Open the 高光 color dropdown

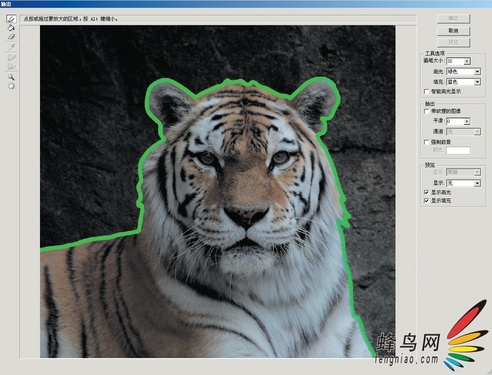point(463,71)
